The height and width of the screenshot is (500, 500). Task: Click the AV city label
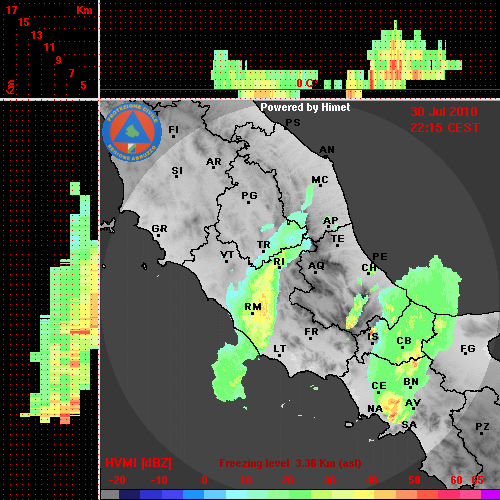pyautogui.click(x=413, y=403)
